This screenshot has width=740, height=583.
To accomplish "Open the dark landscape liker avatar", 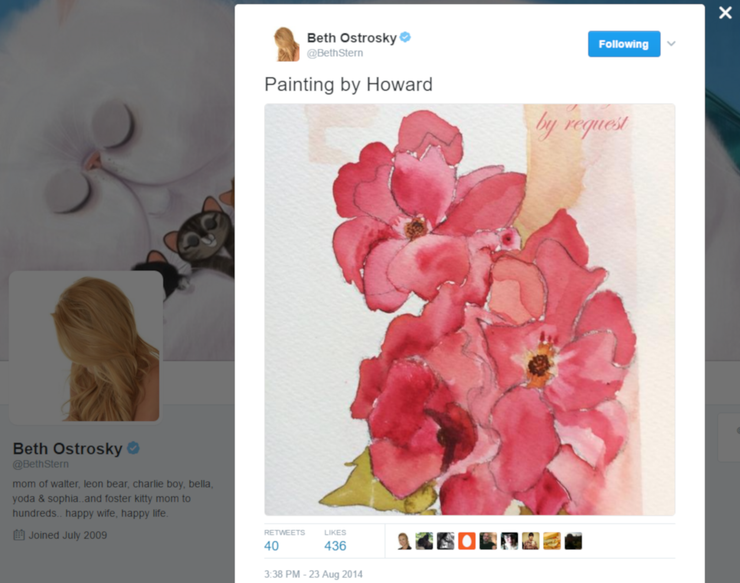I will [x=573, y=541].
